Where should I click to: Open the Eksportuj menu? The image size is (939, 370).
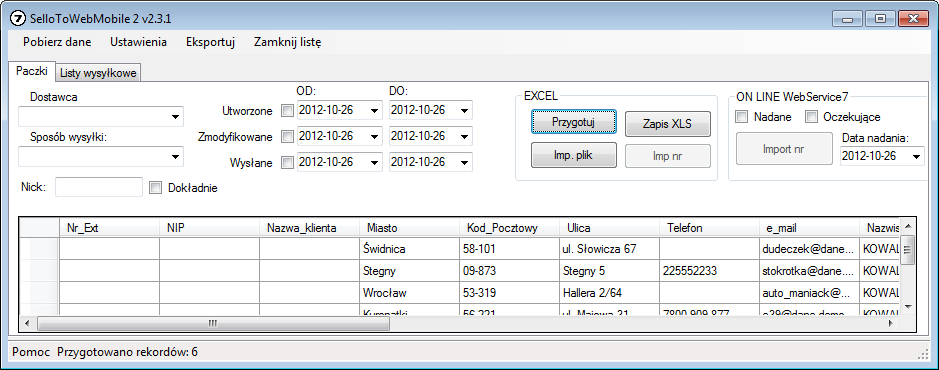click(x=210, y=42)
